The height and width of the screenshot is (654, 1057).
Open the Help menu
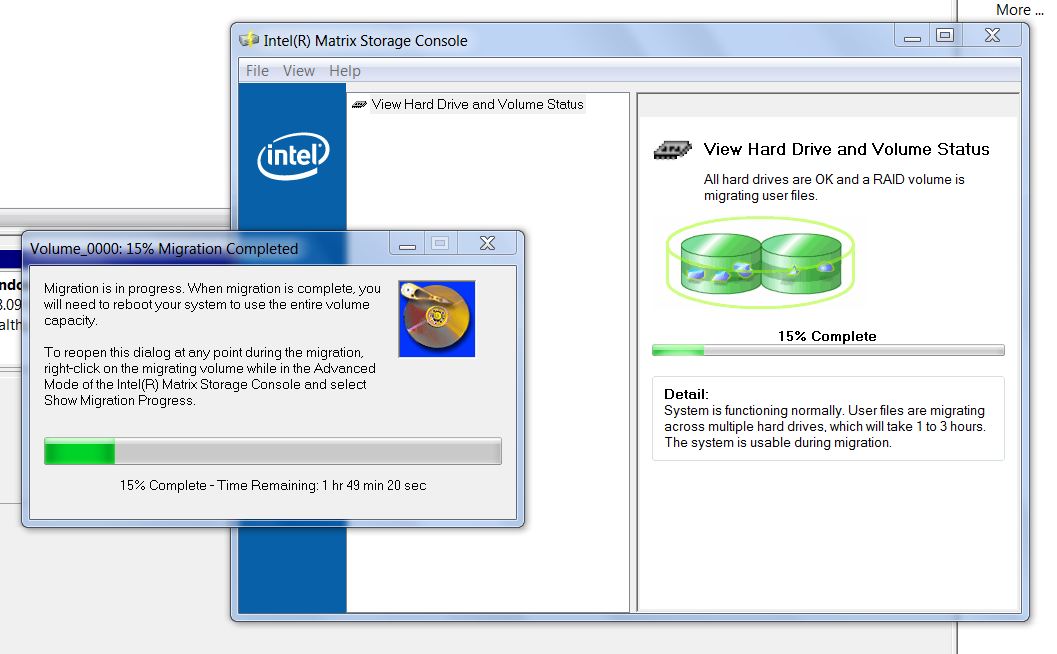[344, 71]
